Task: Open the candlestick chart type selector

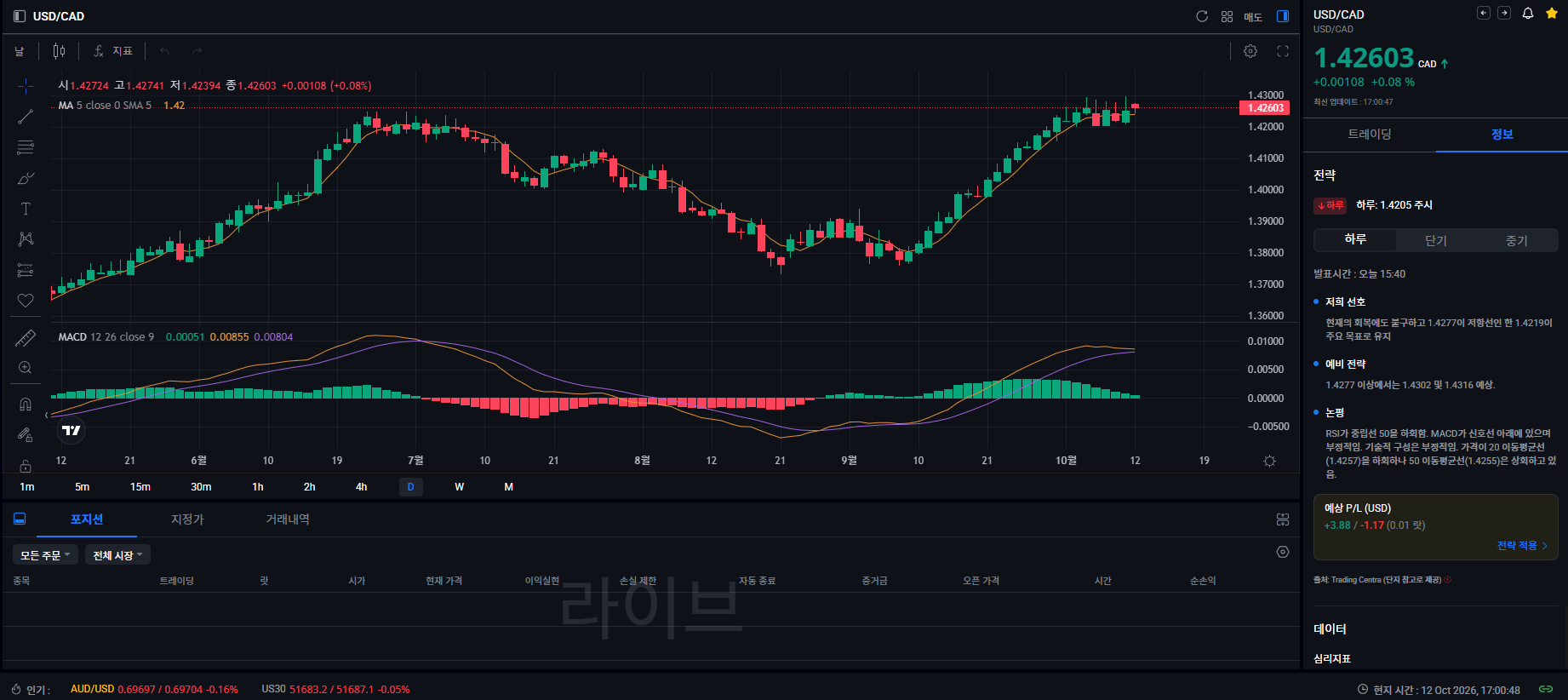Action: point(59,51)
